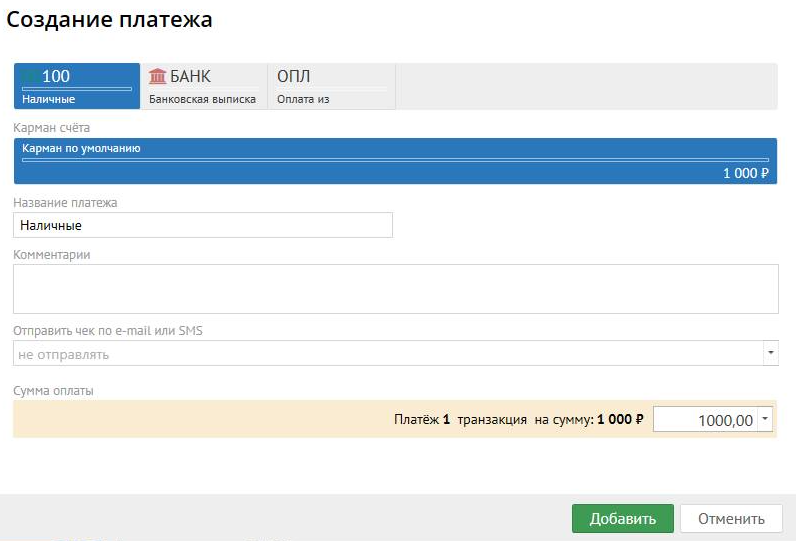The height and width of the screenshot is (541, 796).
Task: Click the receipt dropdown arrow
Action: click(771, 353)
